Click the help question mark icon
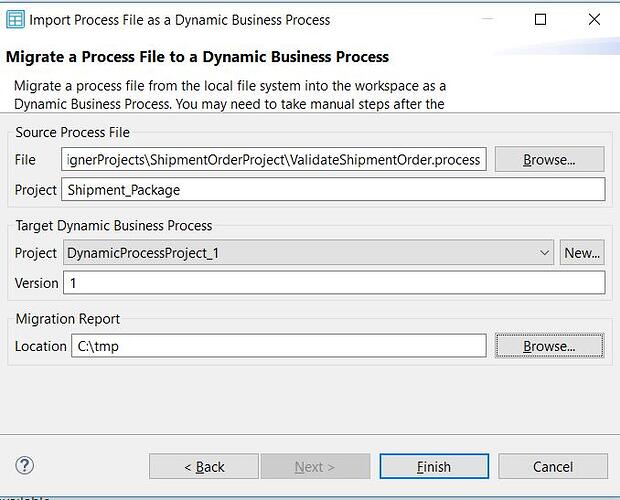Viewport: 620px width, 500px height. tap(25, 465)
